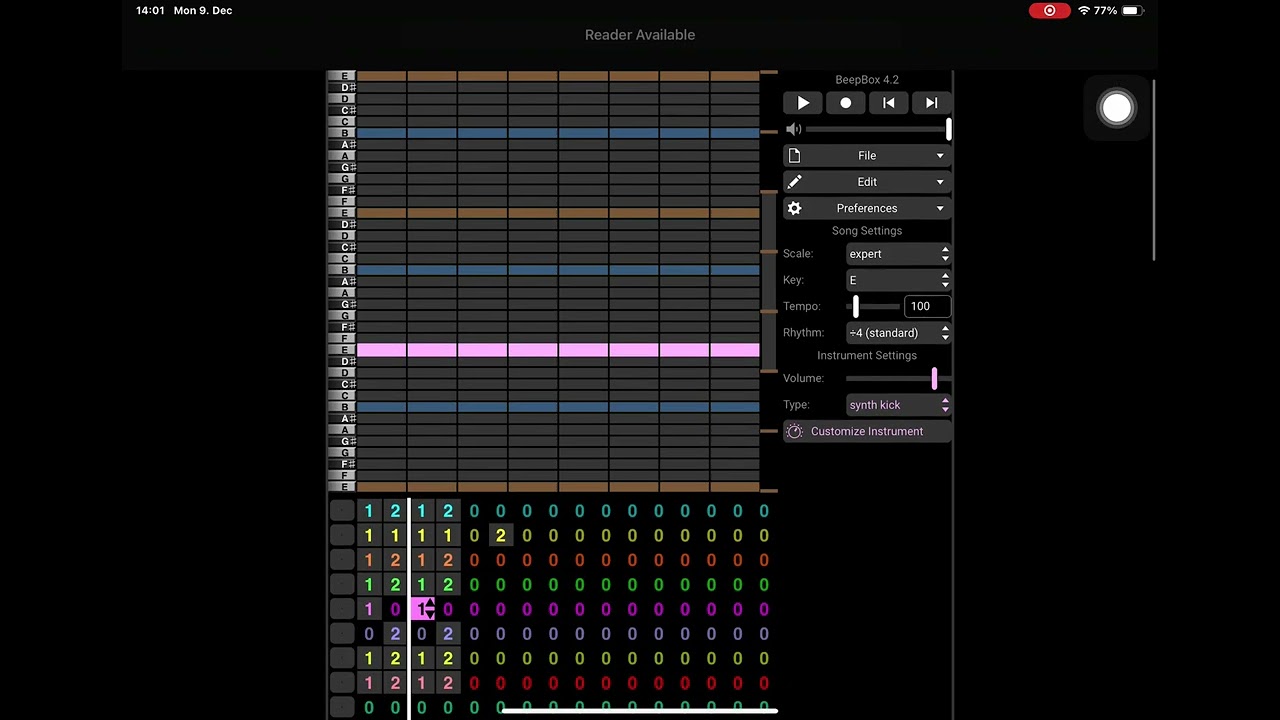Screen dimensions: 1280x720
Task: Select red channel pattern 1 in bar one
Action: point(369,682)
